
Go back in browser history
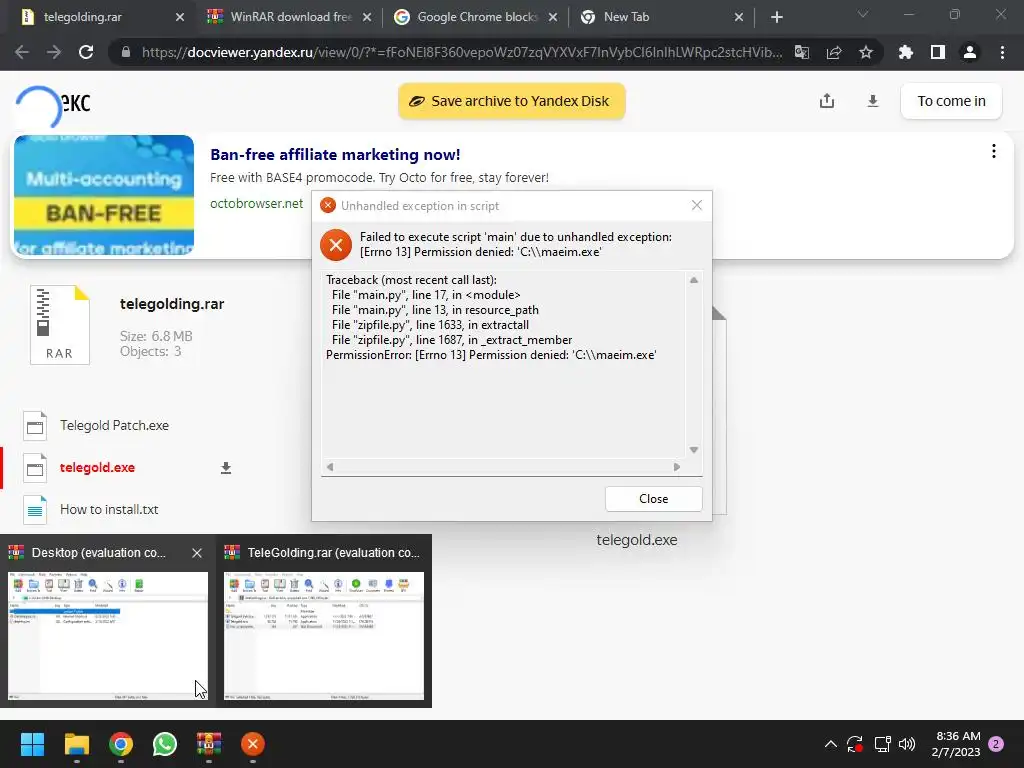point(22,52)
